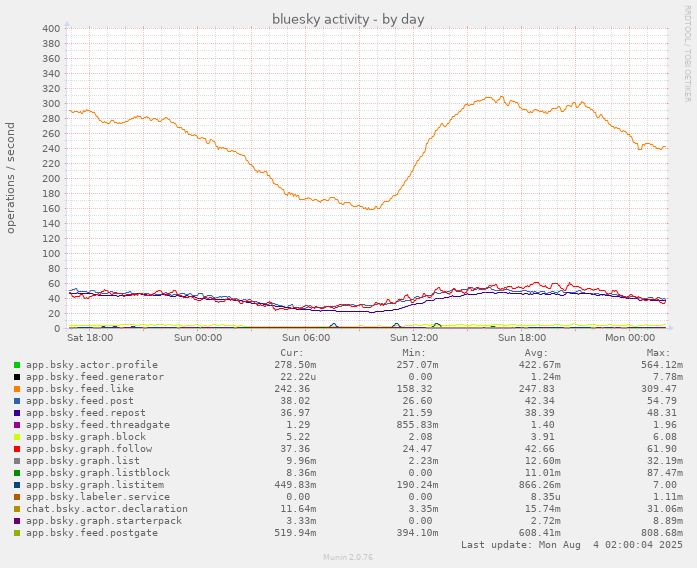Select the app.bsky.feed.like legend label

[80, 389]
